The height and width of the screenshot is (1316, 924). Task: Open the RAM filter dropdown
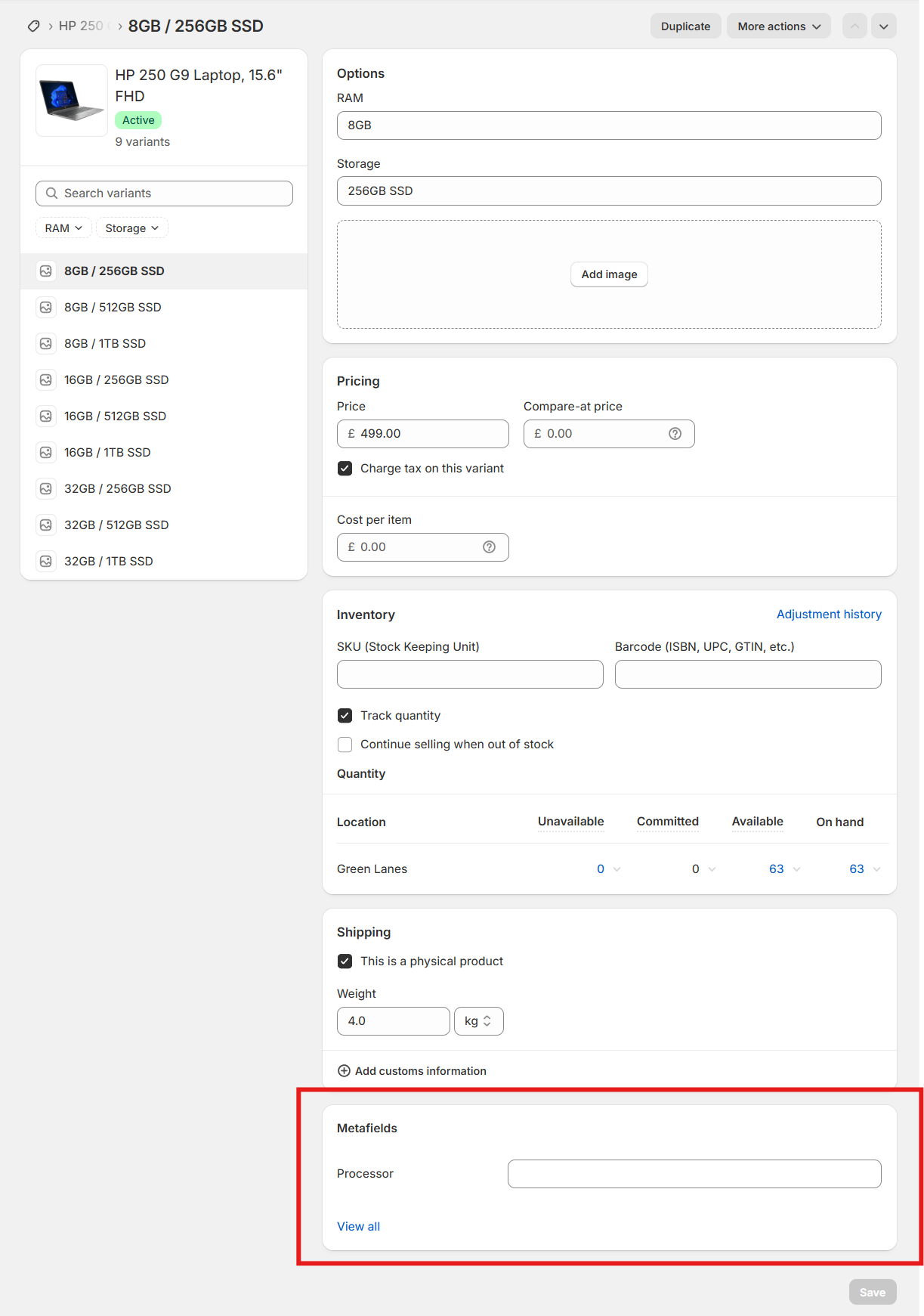click(63, 228)
